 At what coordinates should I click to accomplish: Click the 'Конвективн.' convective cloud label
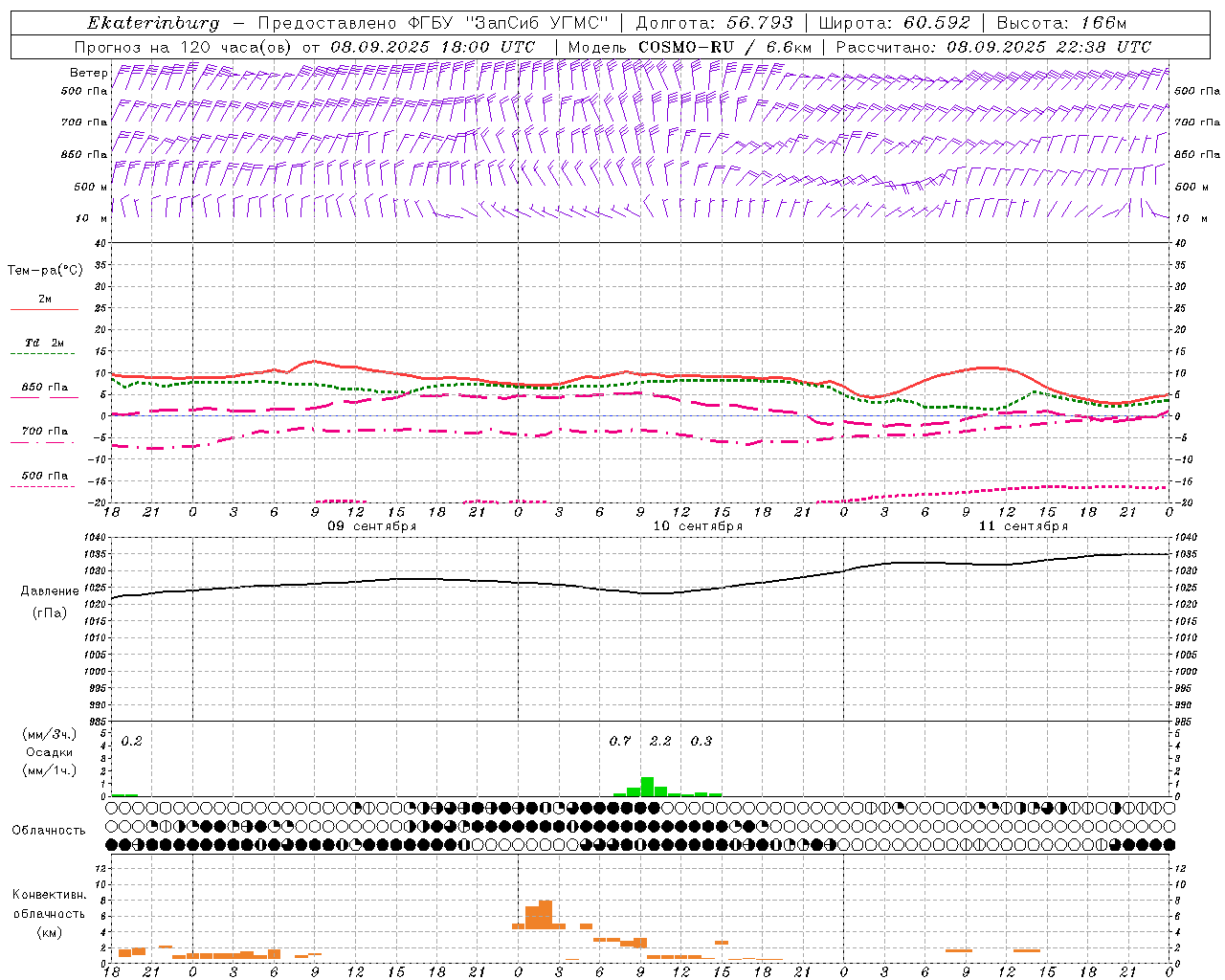click(x=49, y=895)
